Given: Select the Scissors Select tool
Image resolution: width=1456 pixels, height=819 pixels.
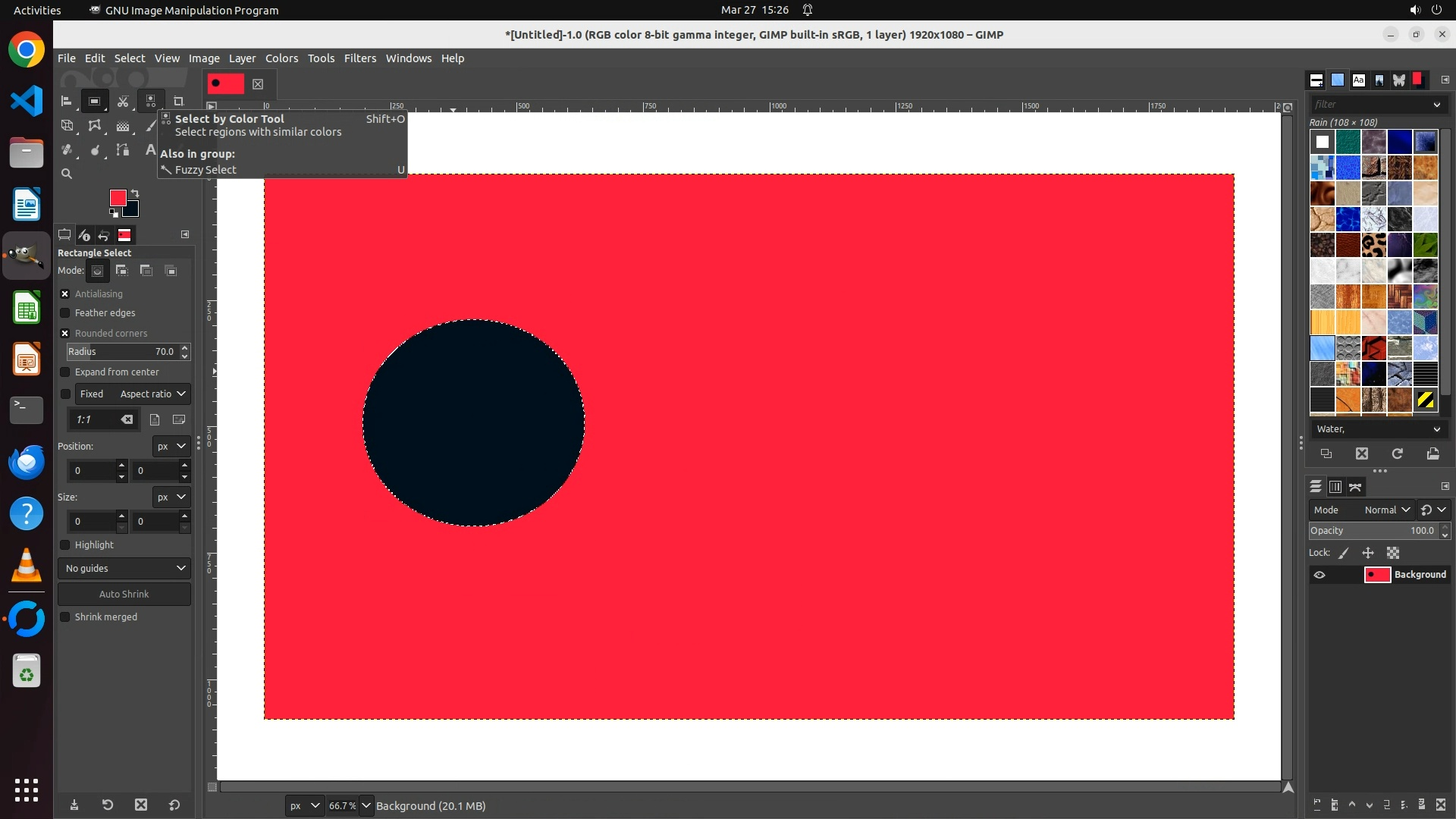Looking at the screenshot, I should coord(123,101).
